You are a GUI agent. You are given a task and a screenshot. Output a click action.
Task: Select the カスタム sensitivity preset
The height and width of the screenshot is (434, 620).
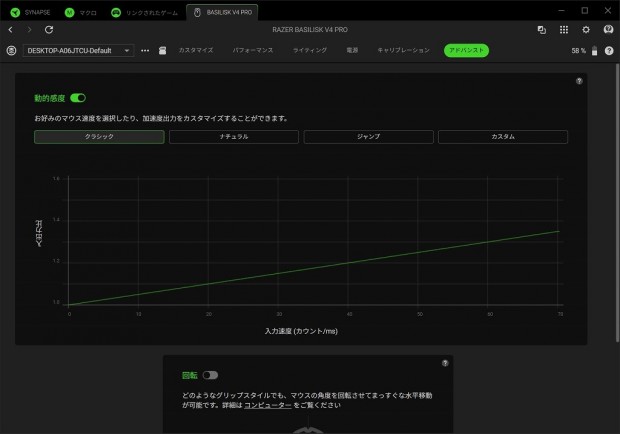click(503, 137)
